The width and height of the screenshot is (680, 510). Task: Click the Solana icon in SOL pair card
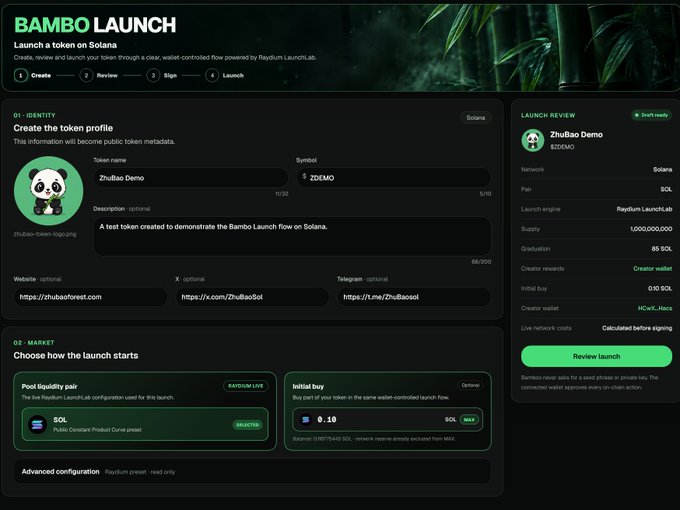coord(37,424)
